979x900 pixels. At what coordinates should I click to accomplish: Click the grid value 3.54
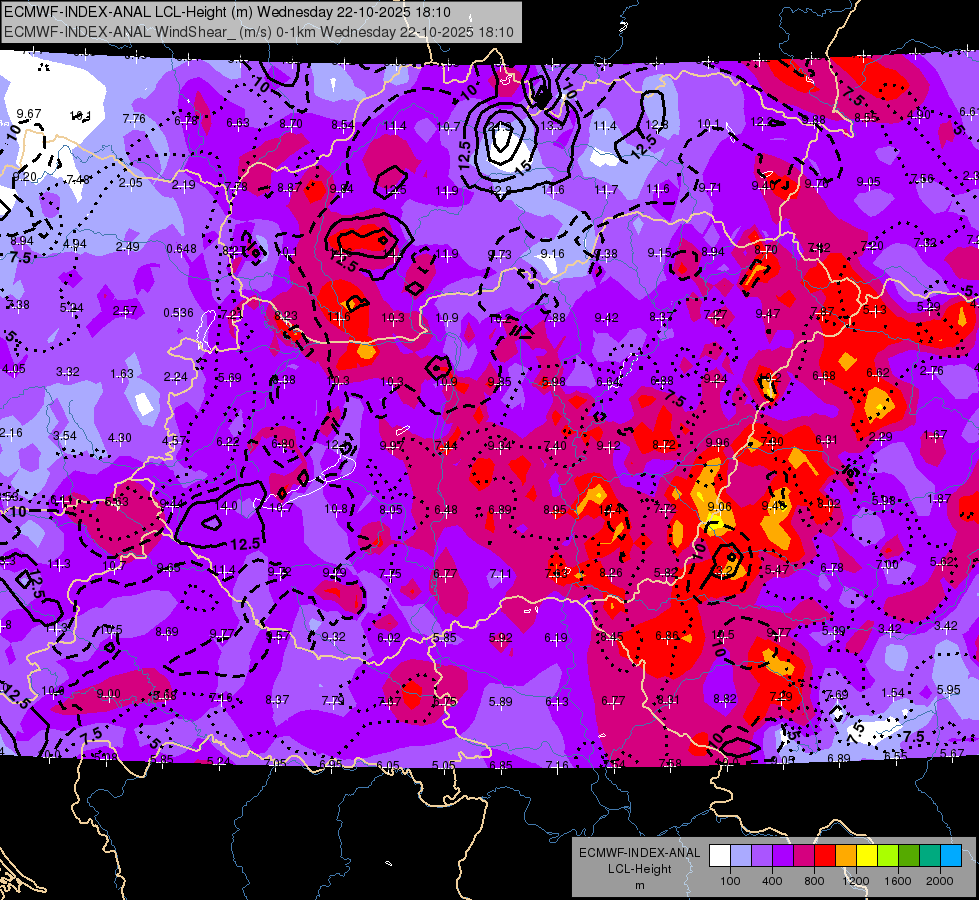tap(65, 435)
